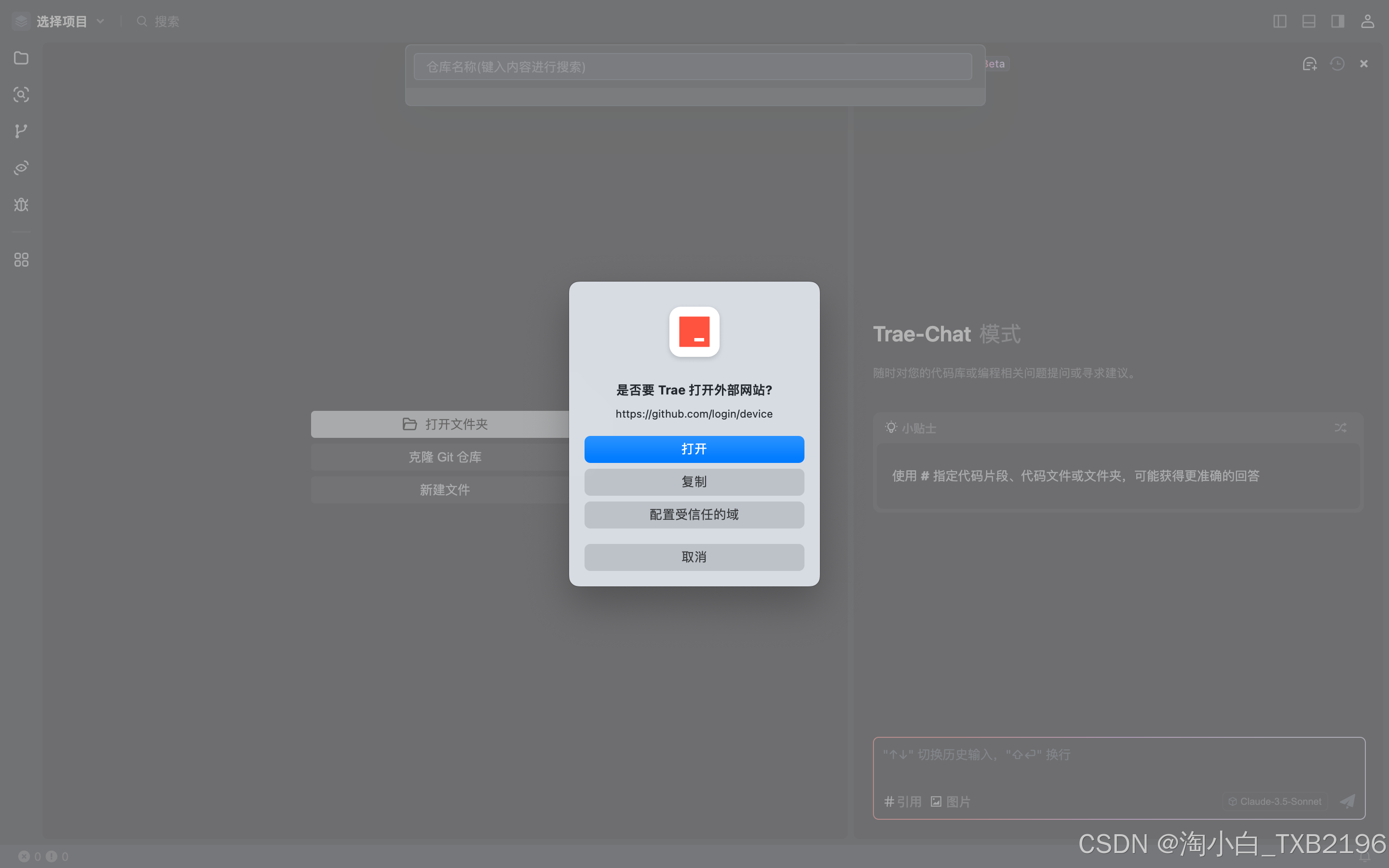Image resolution: width=1389 pixels, height=868 pixels.
Task: Open the Explorer folder icon in sidebar
Action: pyautogui.click(x=21, y=58)
